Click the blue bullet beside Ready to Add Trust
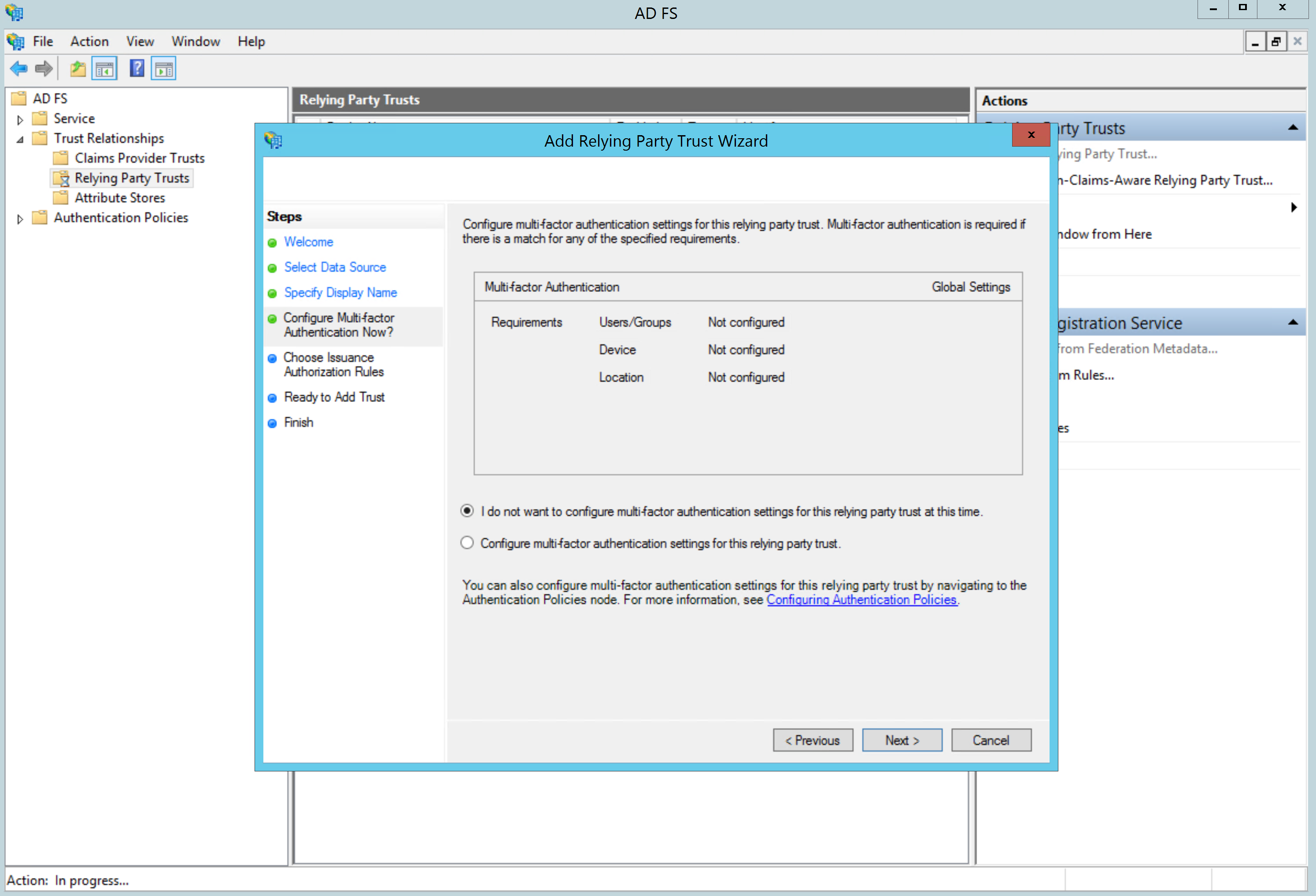Image resolution: width=1316 pixels, height=896 pixels. (x=272, y=398)
